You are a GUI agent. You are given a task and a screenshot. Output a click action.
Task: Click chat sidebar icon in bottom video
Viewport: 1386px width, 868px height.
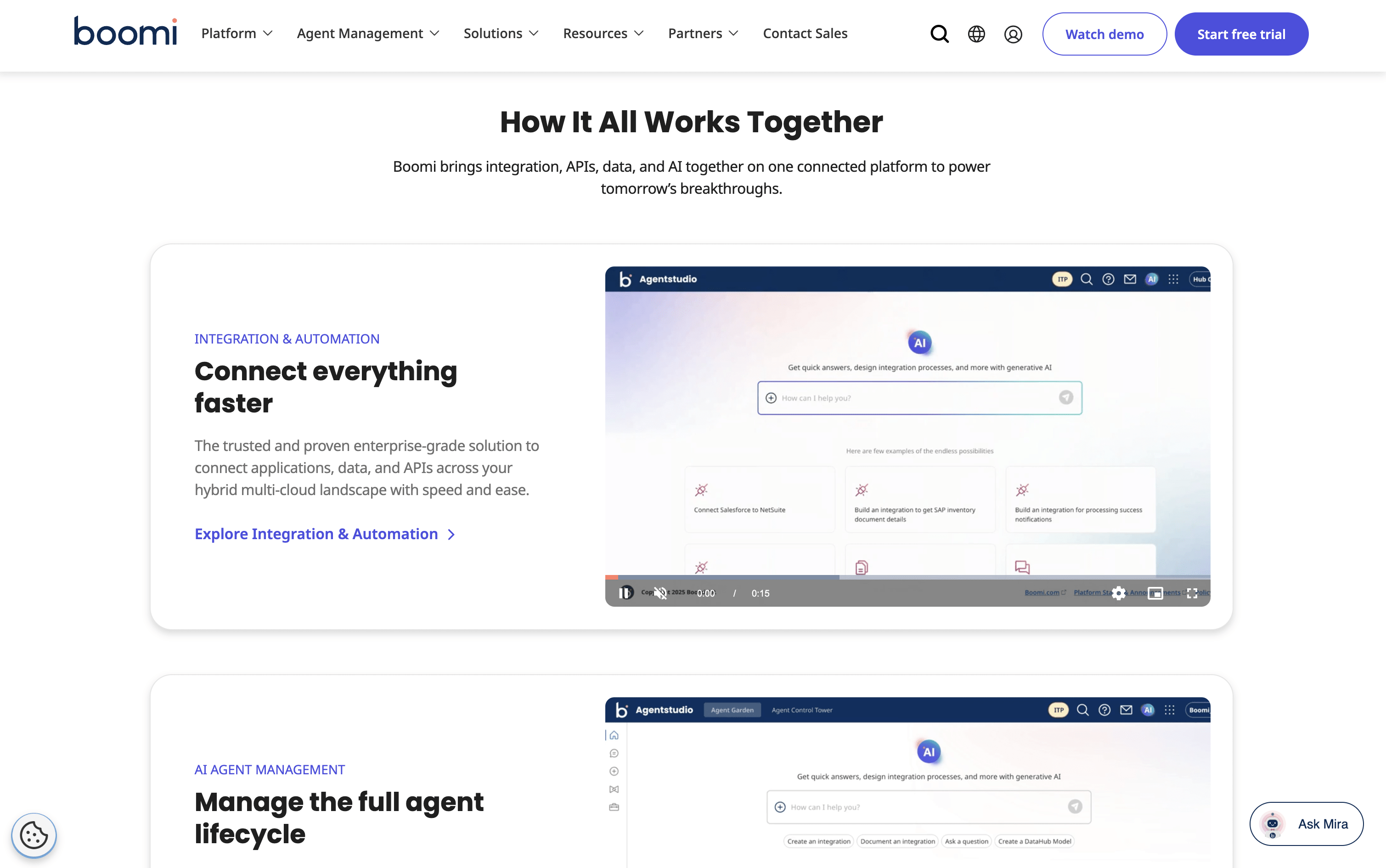pyautogui.click(x=614, y=753)
